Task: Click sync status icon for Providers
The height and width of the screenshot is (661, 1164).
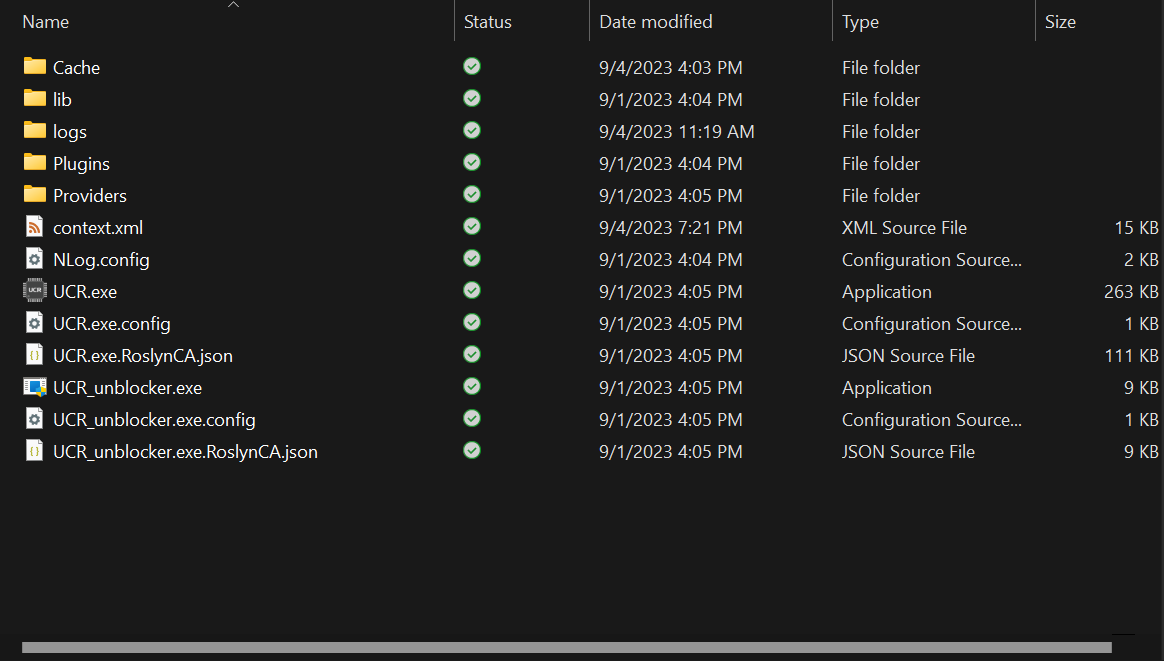Action: coord(472,194)
